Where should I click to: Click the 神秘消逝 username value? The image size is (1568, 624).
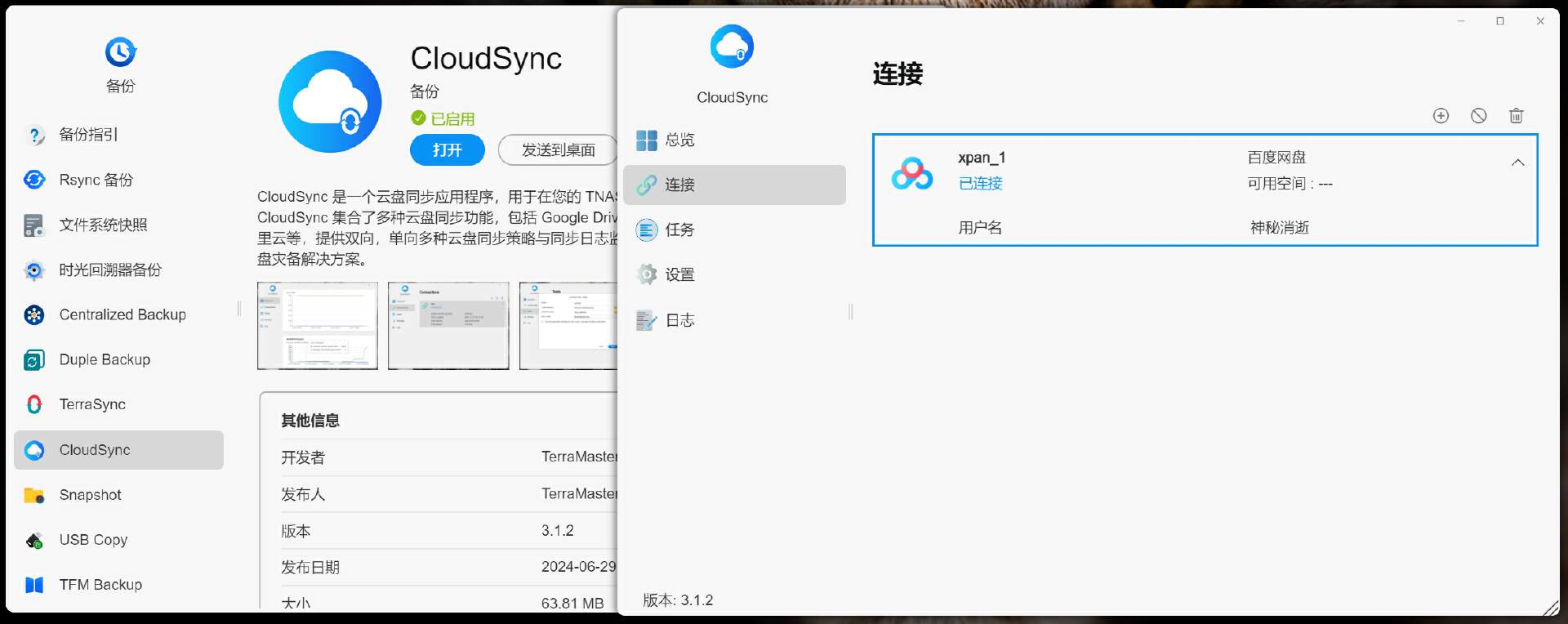(1280, 228)
